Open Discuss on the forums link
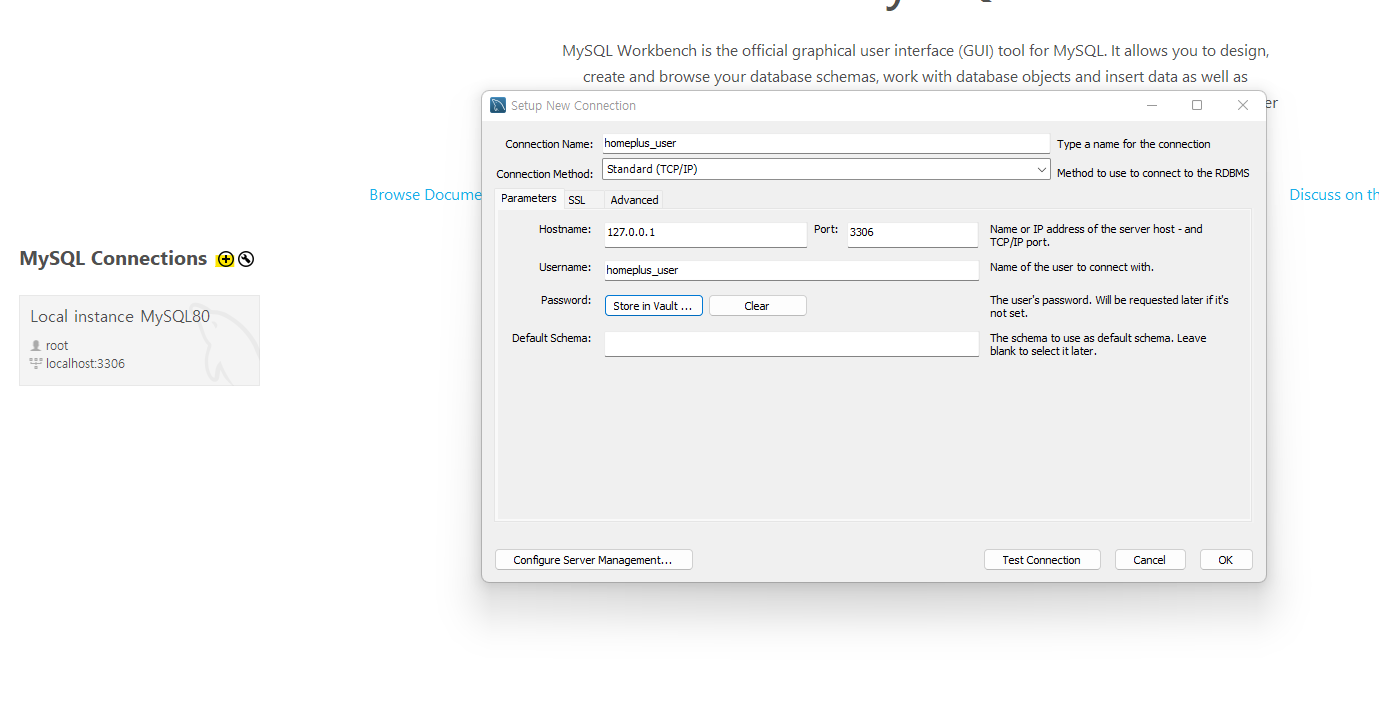Image resolution: width=1379 pixels, height=704 pixels. click(1334, 195)
